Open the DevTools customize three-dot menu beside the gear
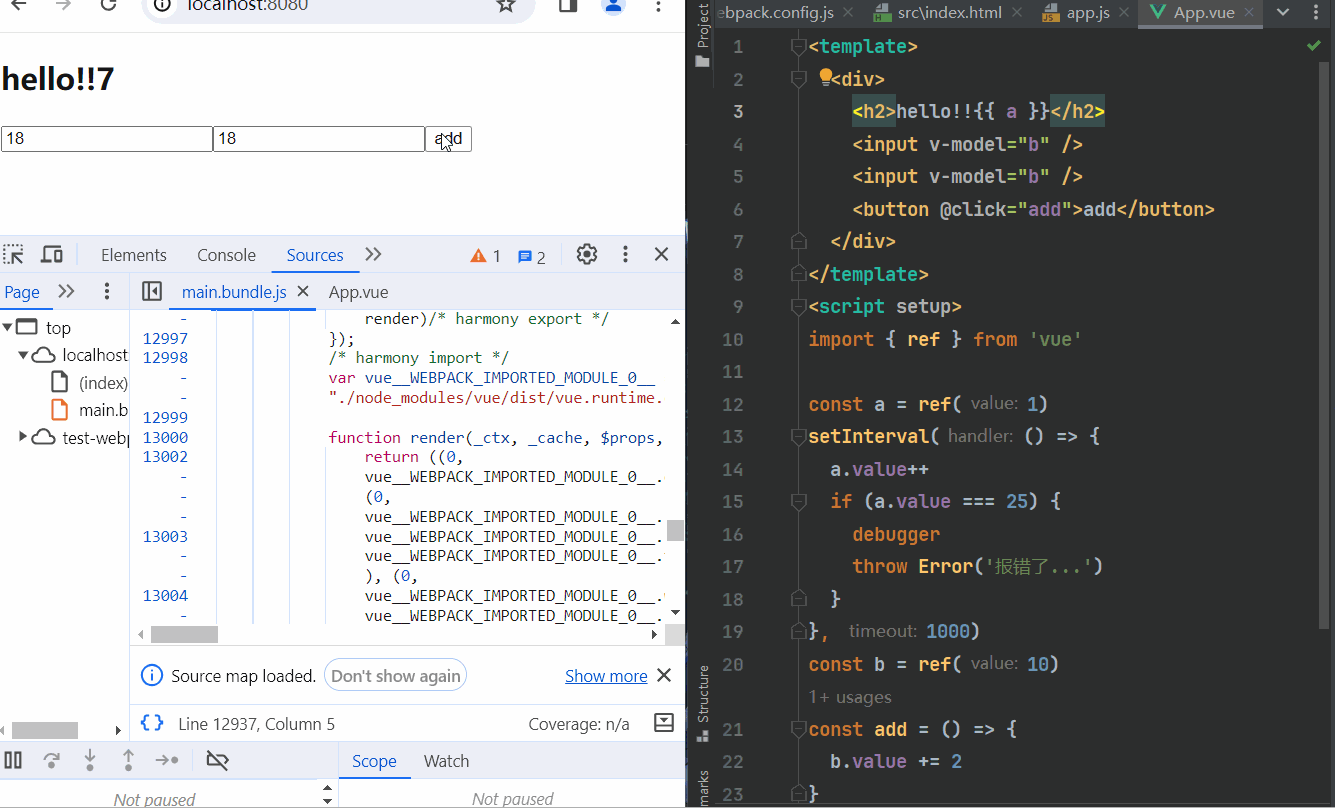The height and width of the screenshot is (808, 1335). (625, 255)
